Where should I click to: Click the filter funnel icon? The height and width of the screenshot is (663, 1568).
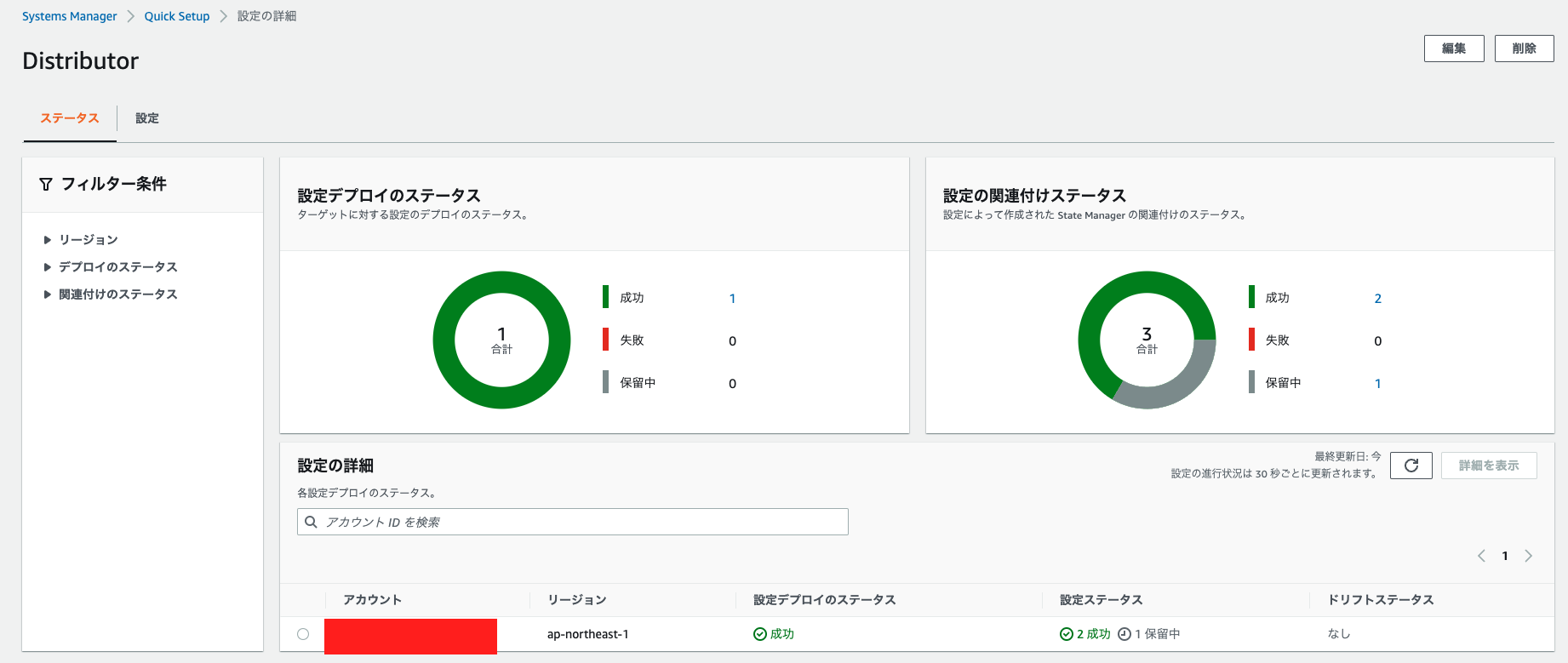(46, 184)
